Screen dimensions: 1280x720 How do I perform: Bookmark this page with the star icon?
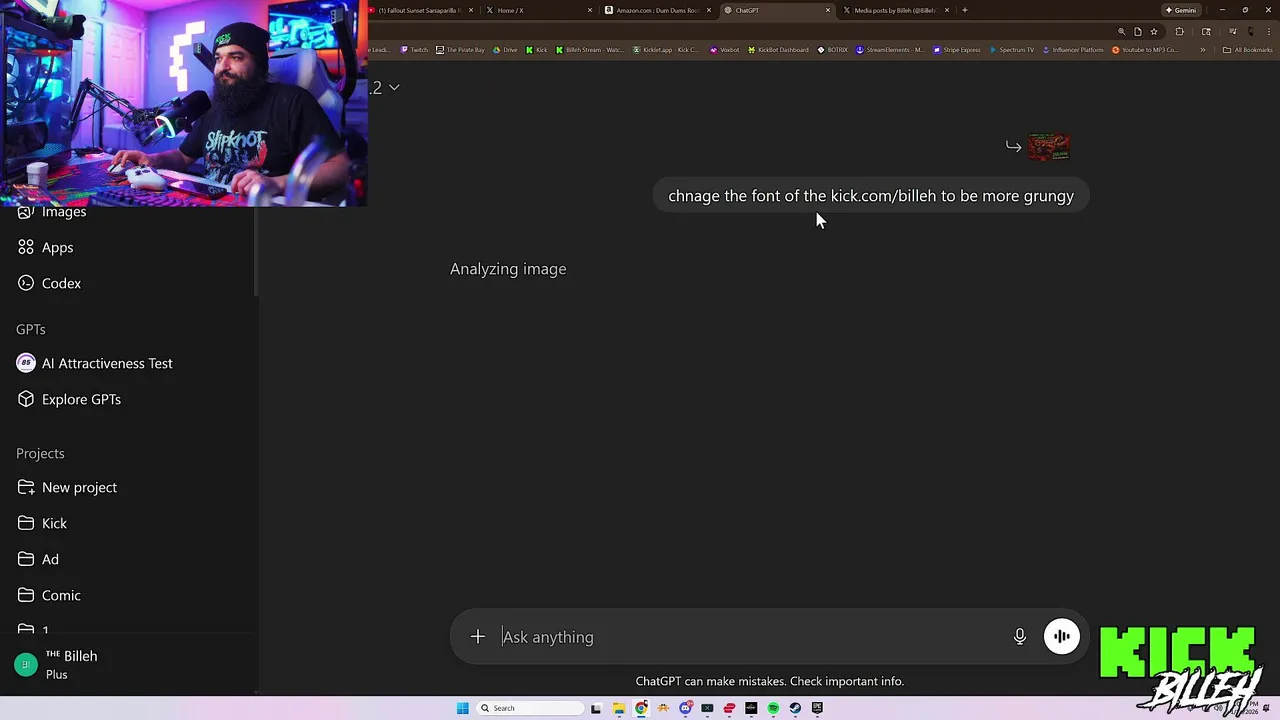click(x=1154, y=32)
